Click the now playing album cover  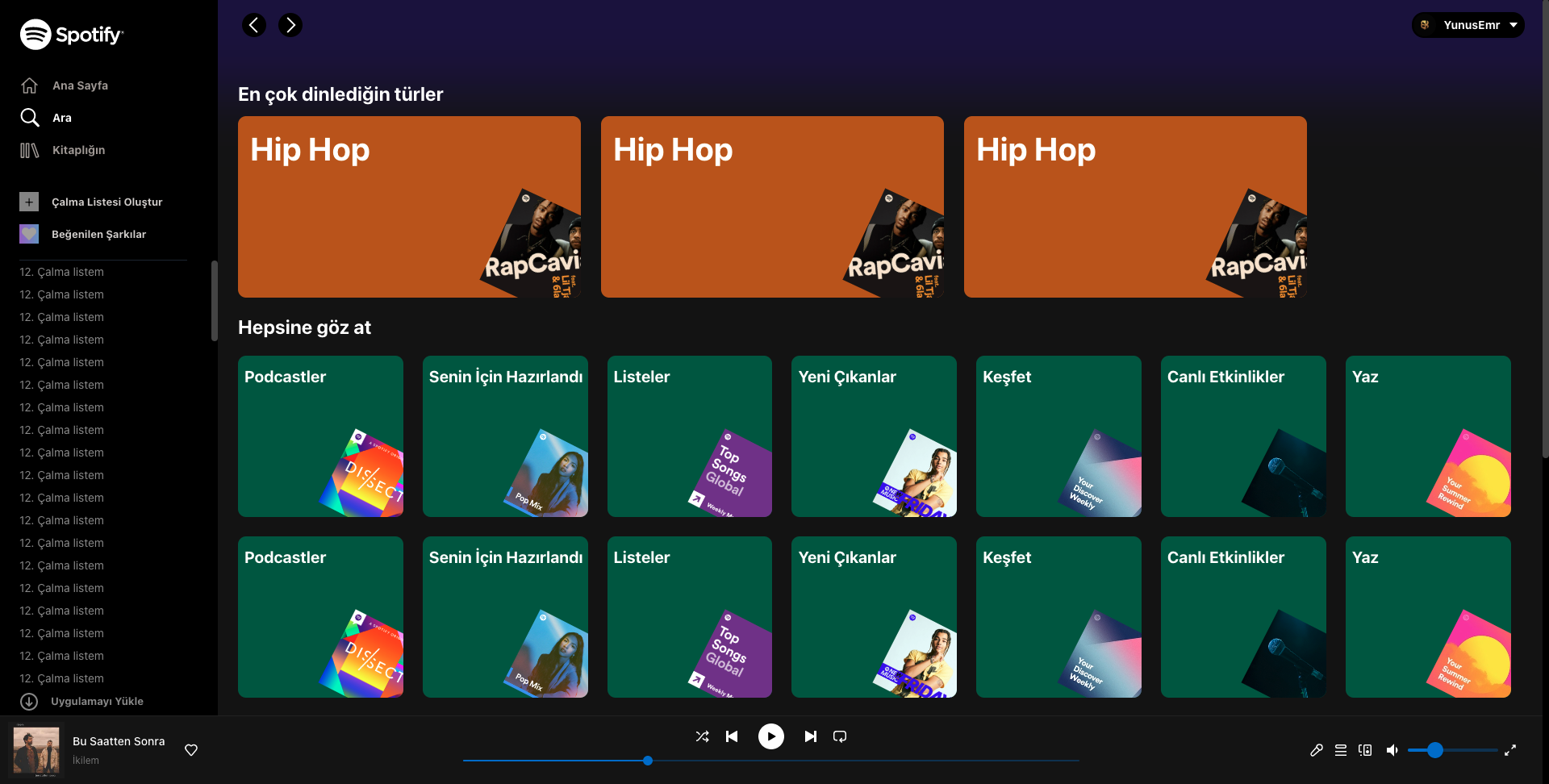click(x=36, y=750)
